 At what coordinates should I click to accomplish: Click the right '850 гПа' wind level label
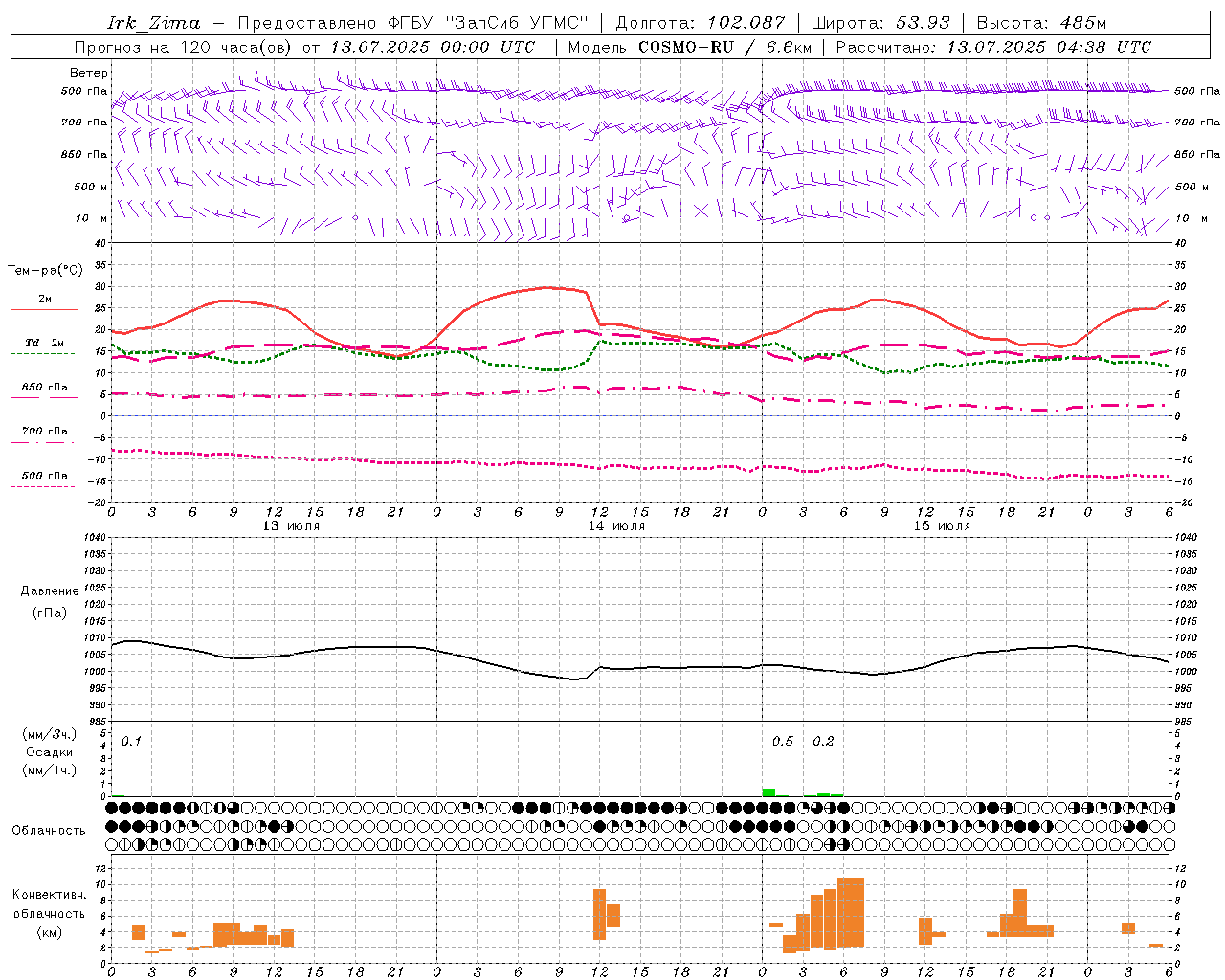(1196, 154)
